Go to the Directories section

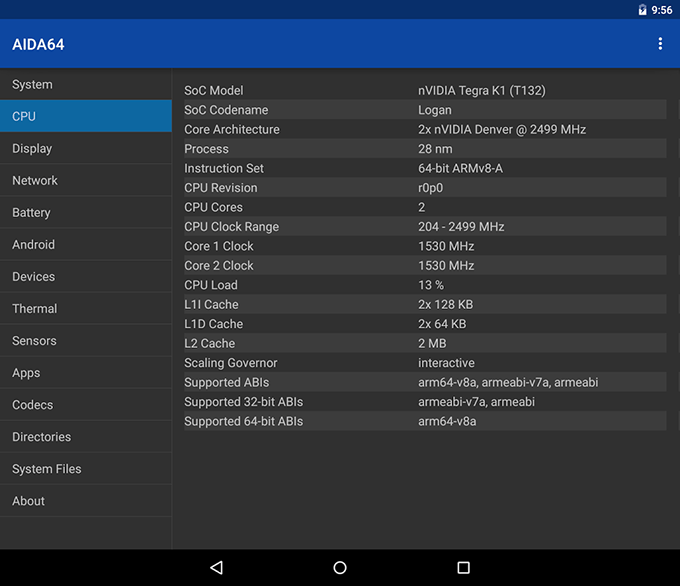click(86, 437)
